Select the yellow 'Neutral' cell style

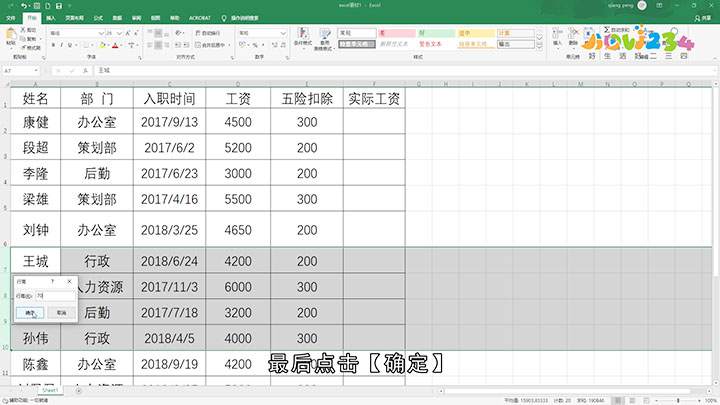click(476, 33)
